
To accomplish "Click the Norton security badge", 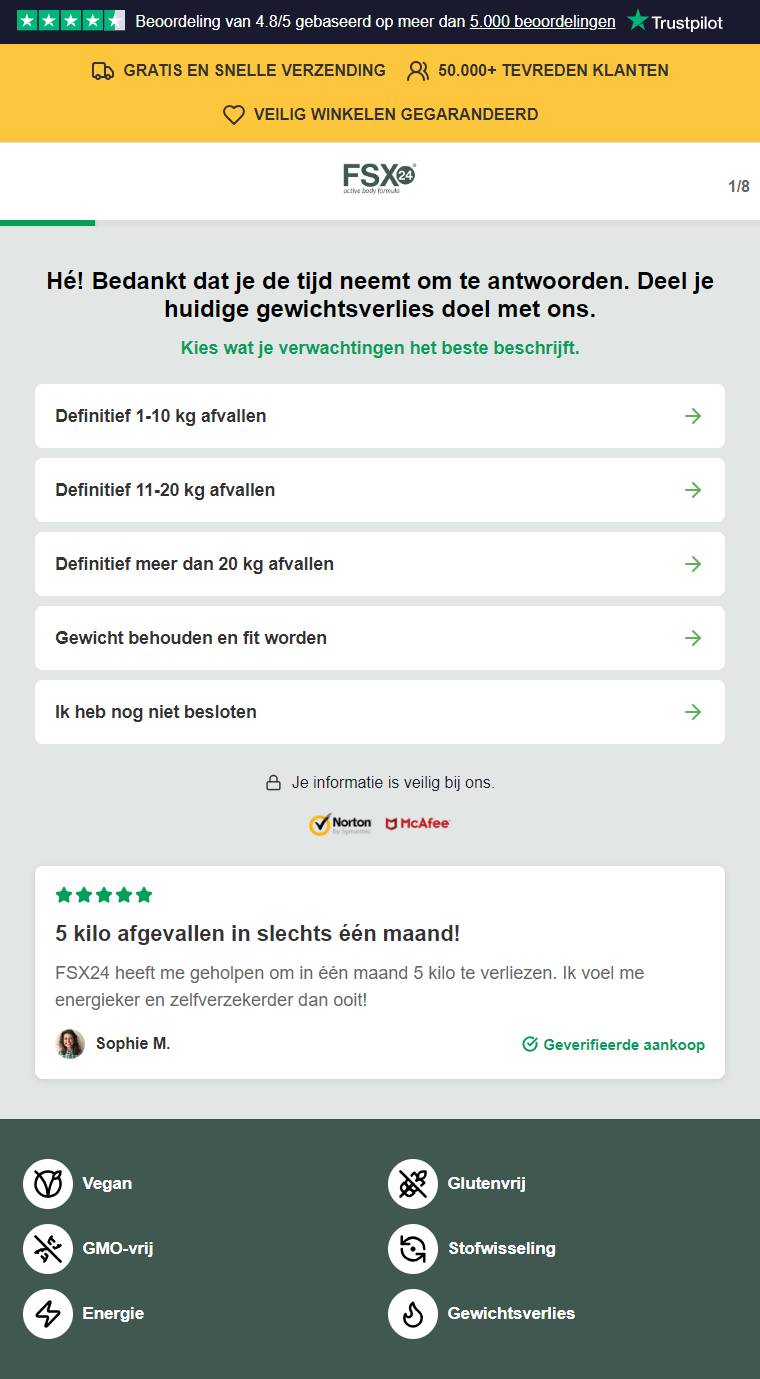I will click(340, 824).
